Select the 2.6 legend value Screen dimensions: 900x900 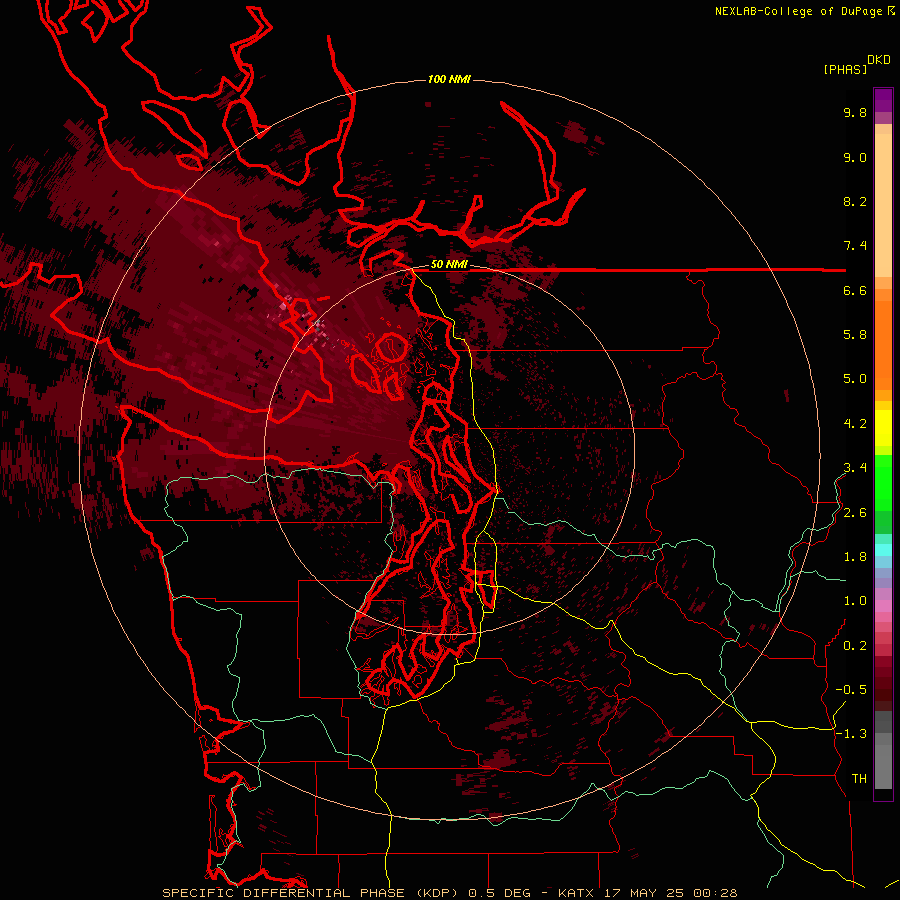click(x=855, y=513)
